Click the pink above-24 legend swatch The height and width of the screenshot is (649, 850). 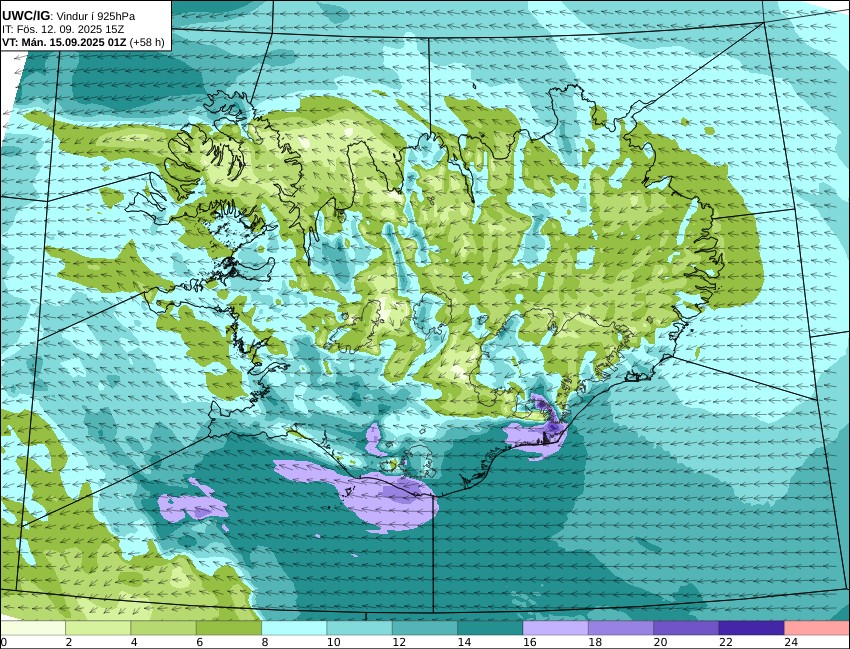coord(816,628)
